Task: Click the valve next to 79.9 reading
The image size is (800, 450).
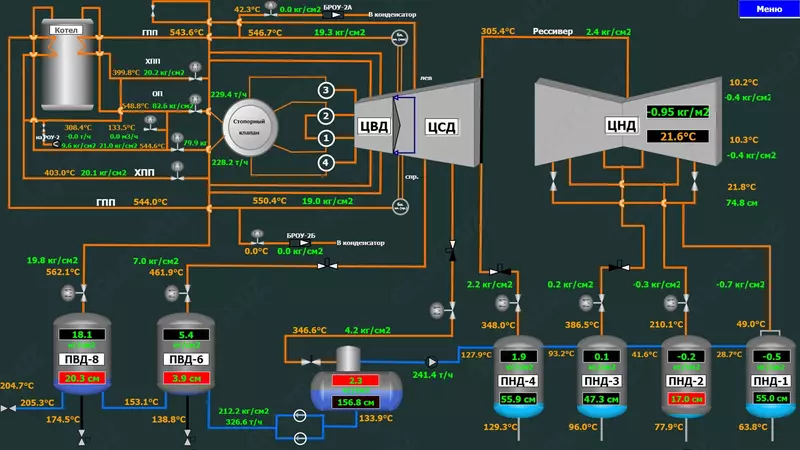Action: tap(177, 143)
